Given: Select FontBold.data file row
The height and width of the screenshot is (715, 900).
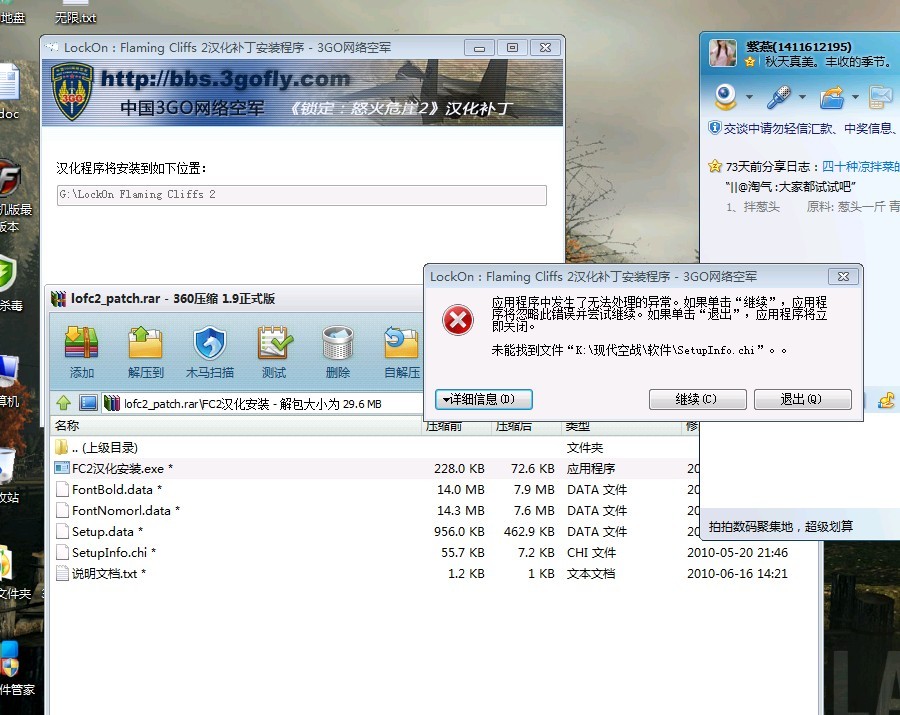Looking at the screenshot, I should [373, 489].
